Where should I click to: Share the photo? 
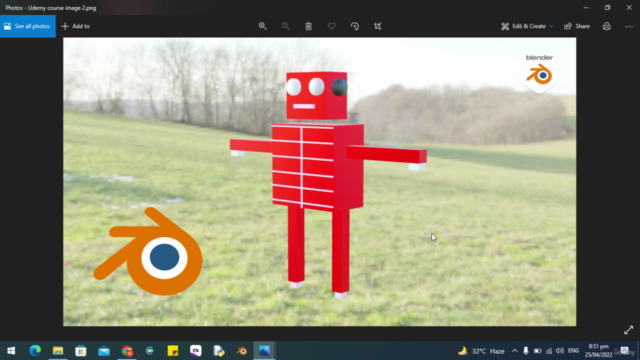(x=577, y=26)
